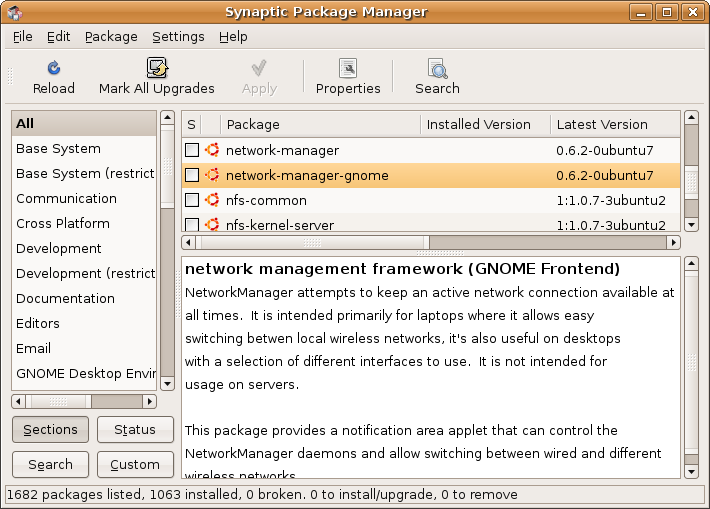Viewport: 710px width, 509px height.
Task: Tick the status checkbox for network-manager
Action: point(192,150)
